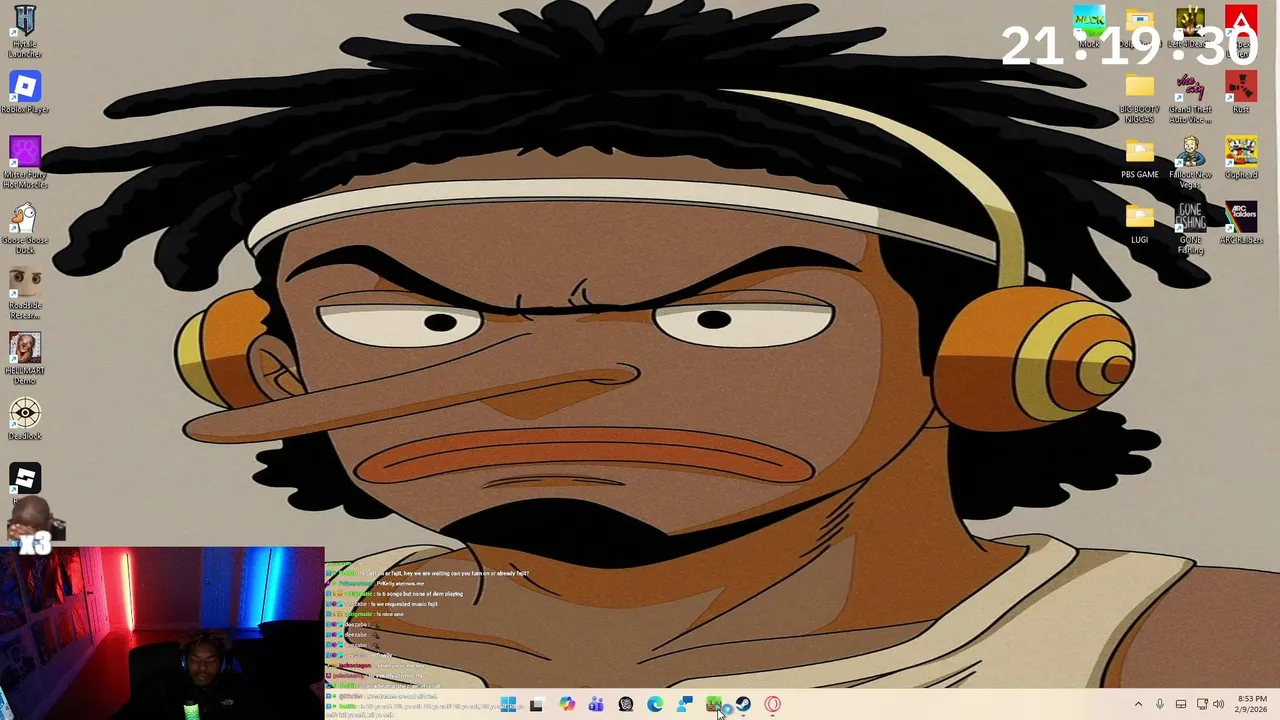Open the GONE Fishing shortcut
This screenshot has width=1280, height=720.
click(1190, 228)
